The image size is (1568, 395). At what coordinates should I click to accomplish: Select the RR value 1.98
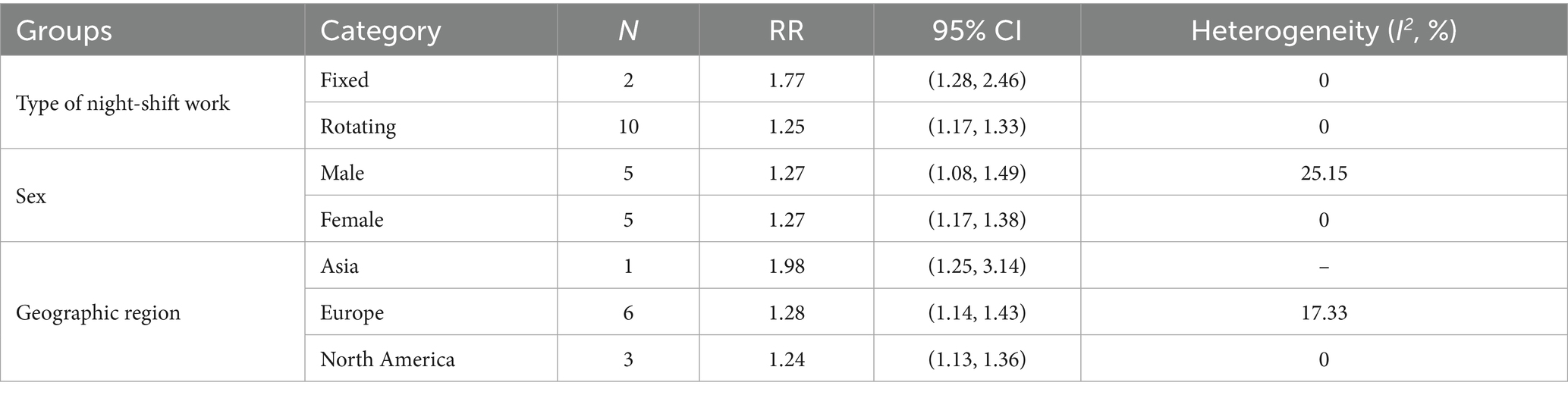pyautogui.click(x=786, y=266)
